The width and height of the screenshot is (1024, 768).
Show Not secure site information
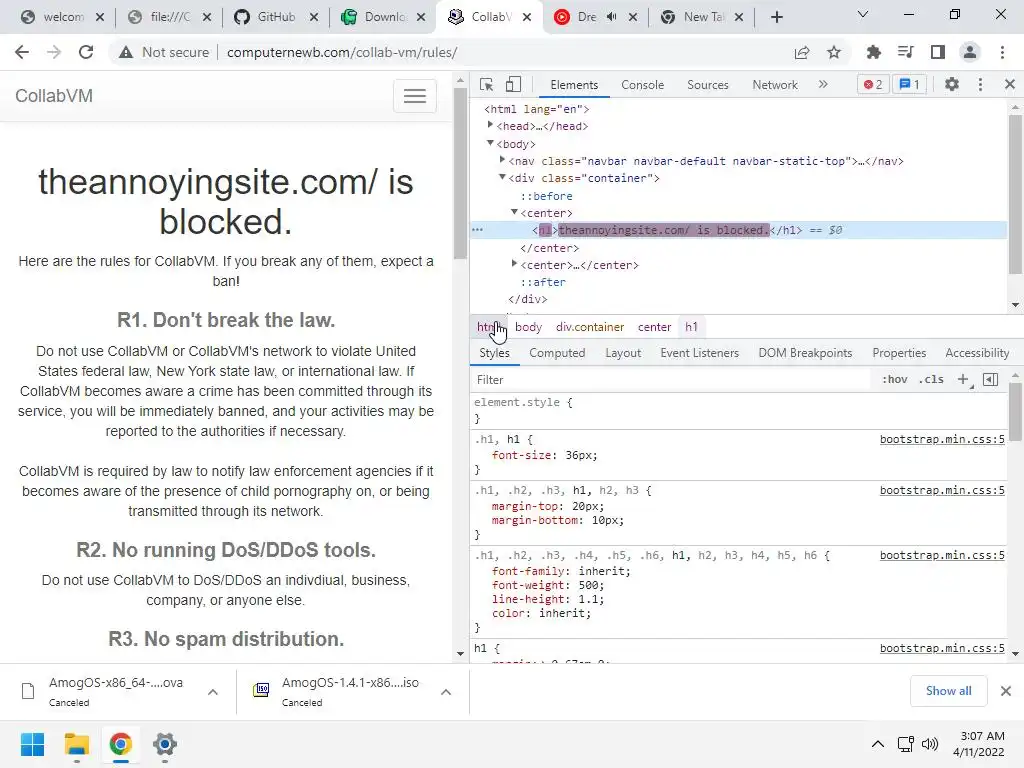point(164,52)
